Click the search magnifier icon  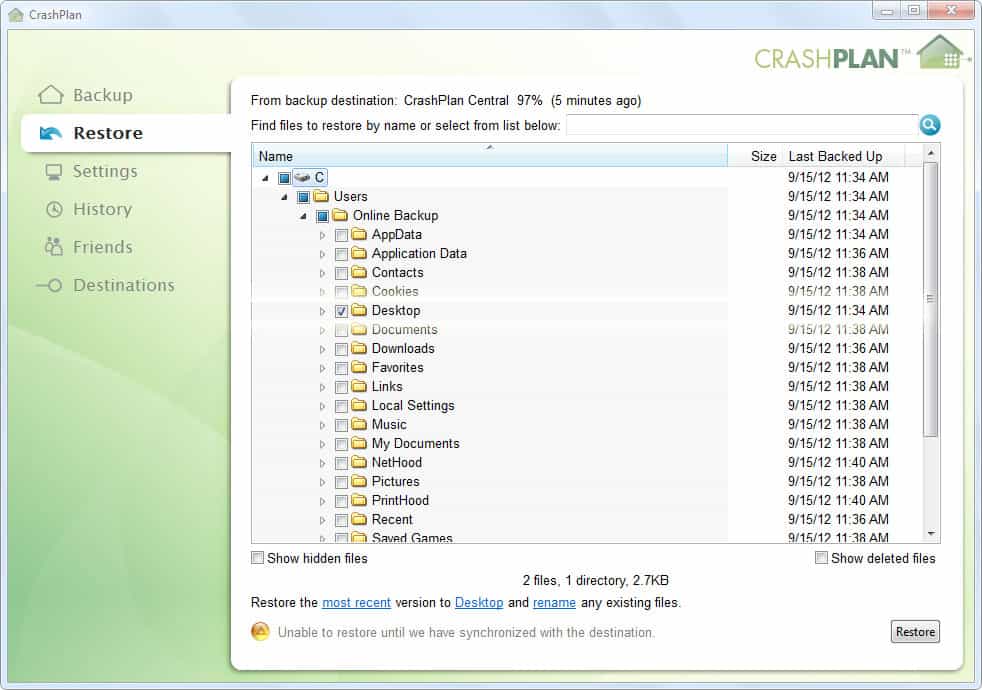point(929,125)
